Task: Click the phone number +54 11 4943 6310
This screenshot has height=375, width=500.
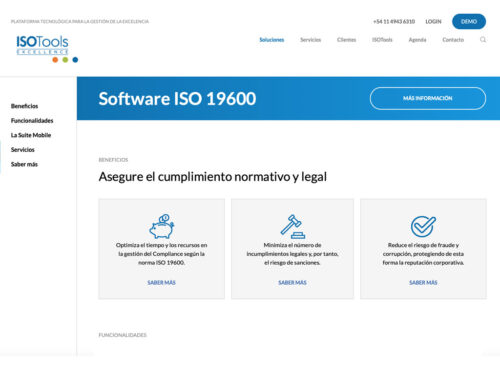Action: coord(394,21)
